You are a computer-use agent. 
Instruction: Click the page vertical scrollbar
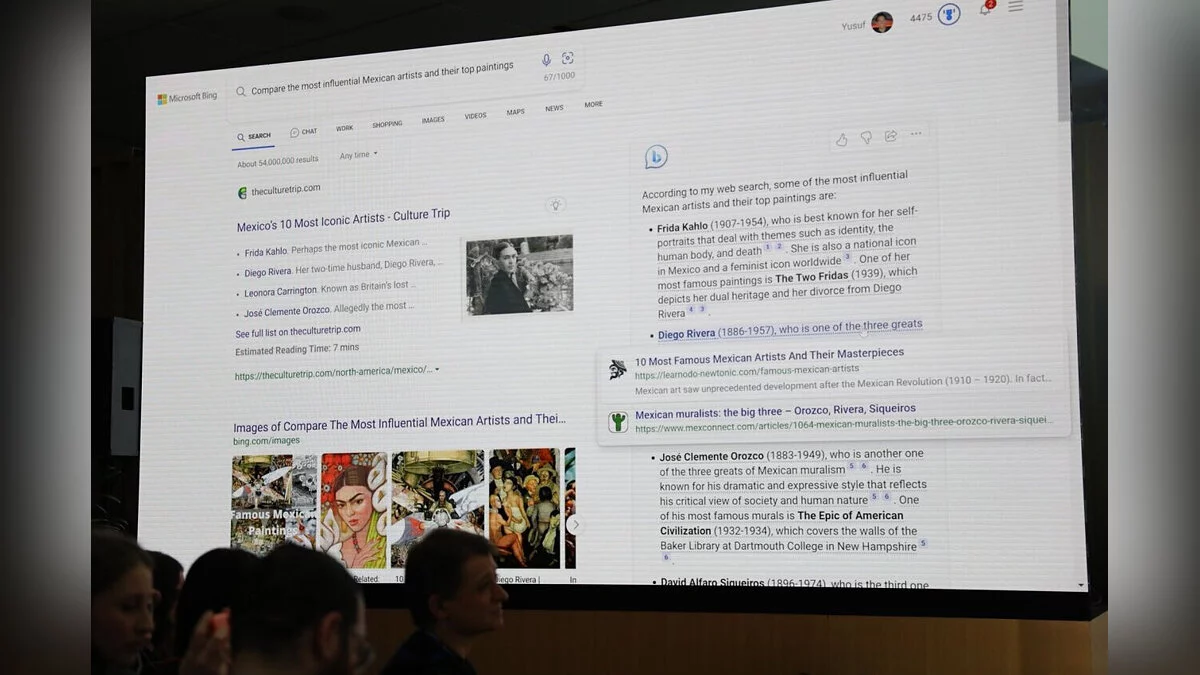[x=1063, y=60]
